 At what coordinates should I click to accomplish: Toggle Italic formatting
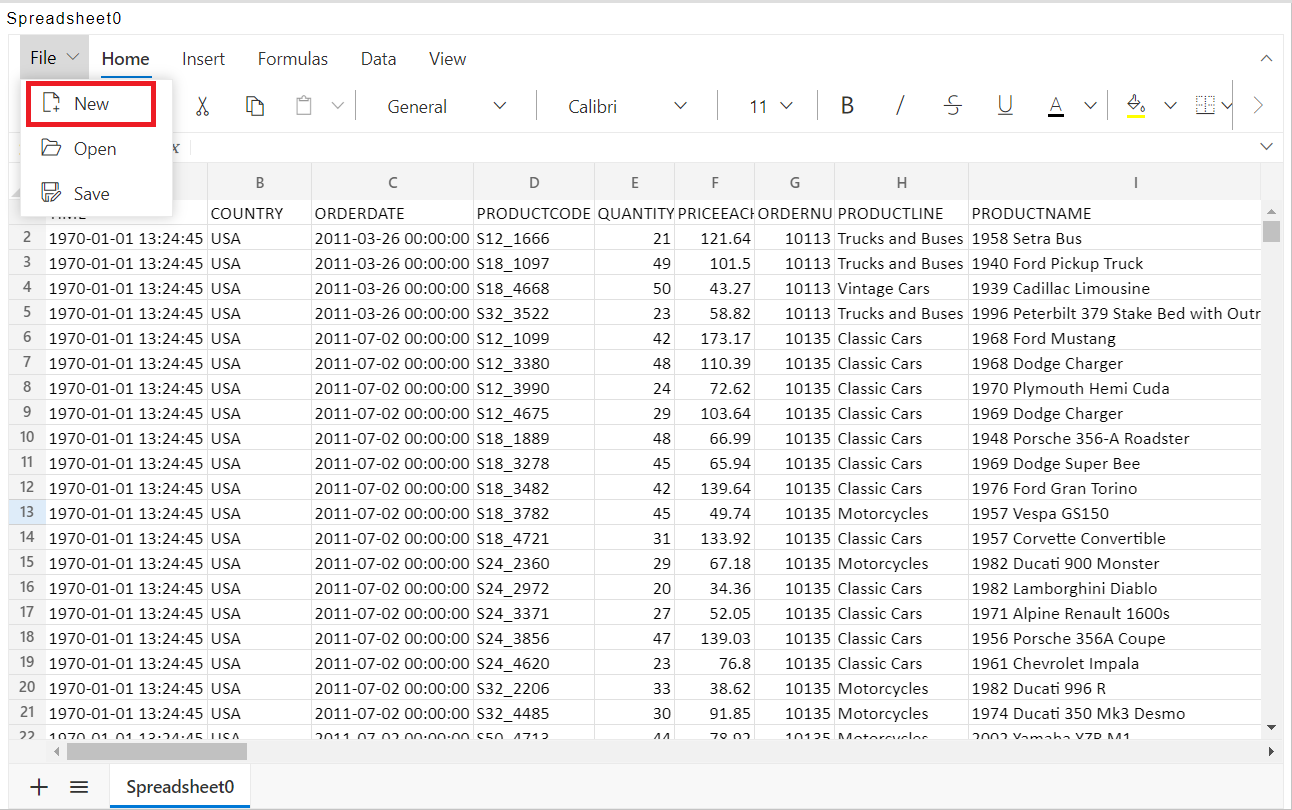(900, 106)
